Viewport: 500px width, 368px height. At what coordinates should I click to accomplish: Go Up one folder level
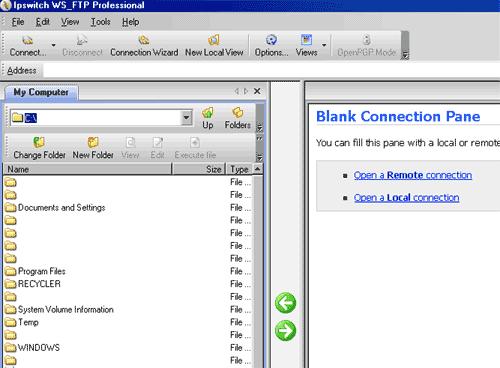click(x=208, y=118)
